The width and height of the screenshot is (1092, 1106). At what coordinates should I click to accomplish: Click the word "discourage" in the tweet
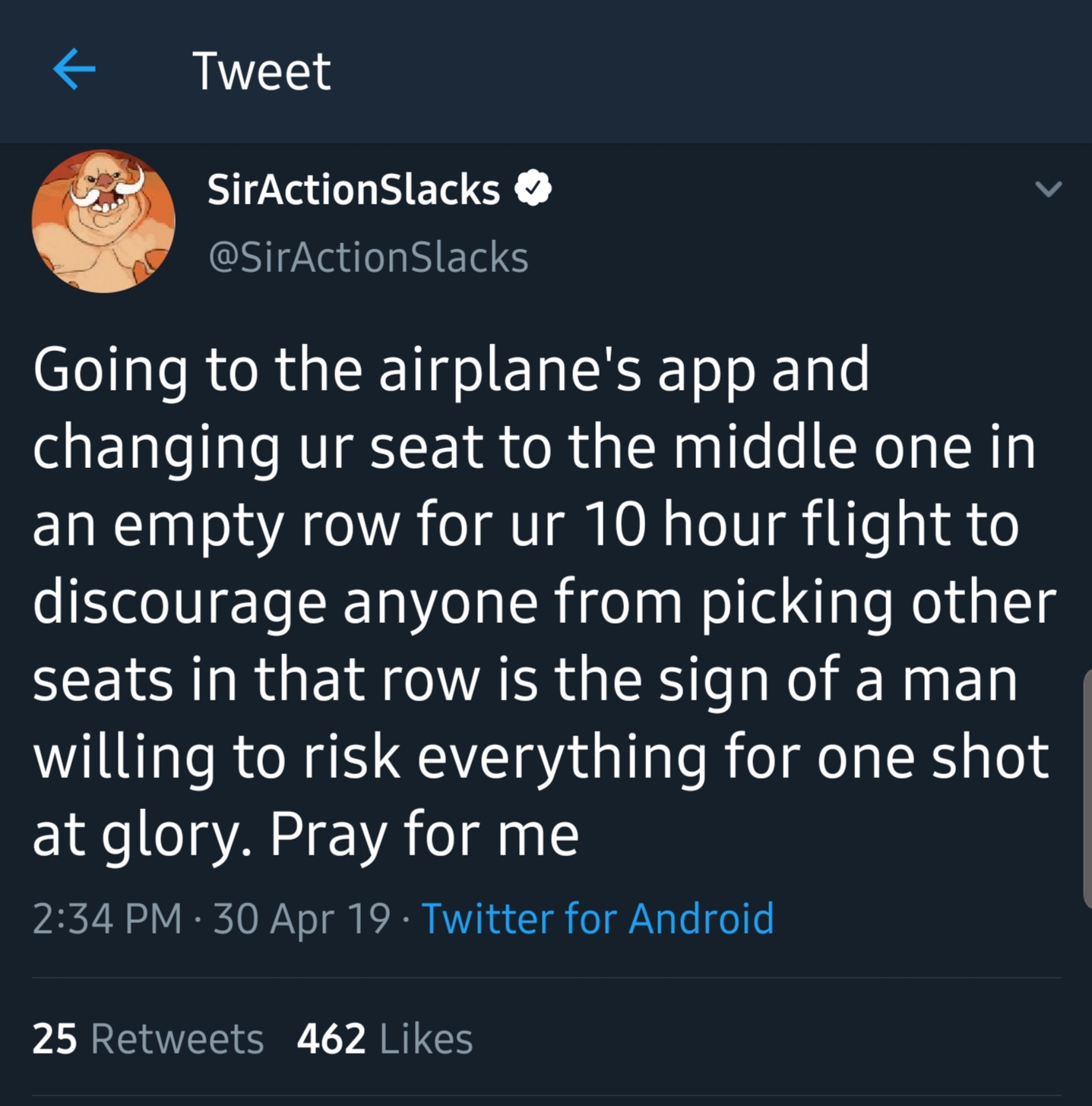[180, 603]
